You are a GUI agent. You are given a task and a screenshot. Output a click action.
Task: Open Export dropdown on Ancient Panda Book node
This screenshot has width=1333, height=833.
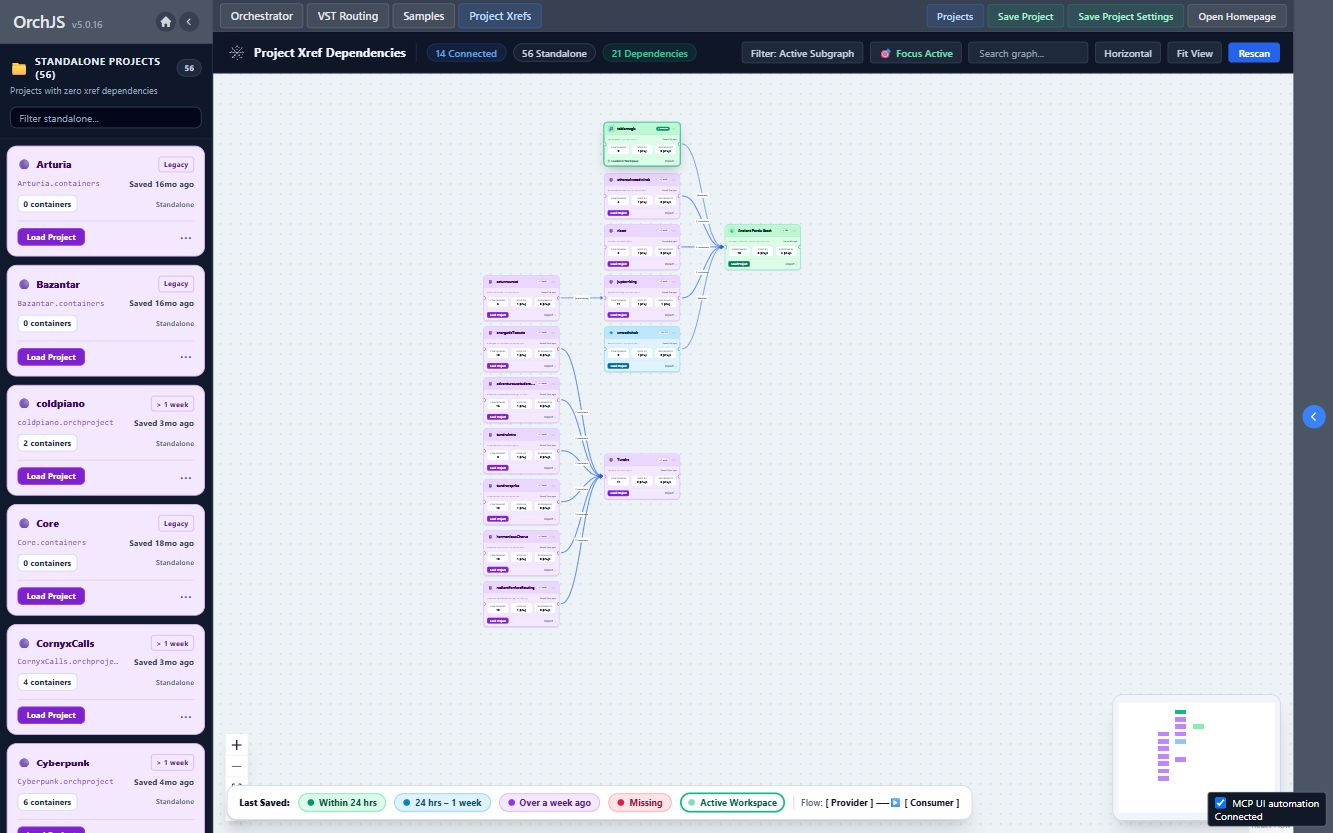pos(790,264)
